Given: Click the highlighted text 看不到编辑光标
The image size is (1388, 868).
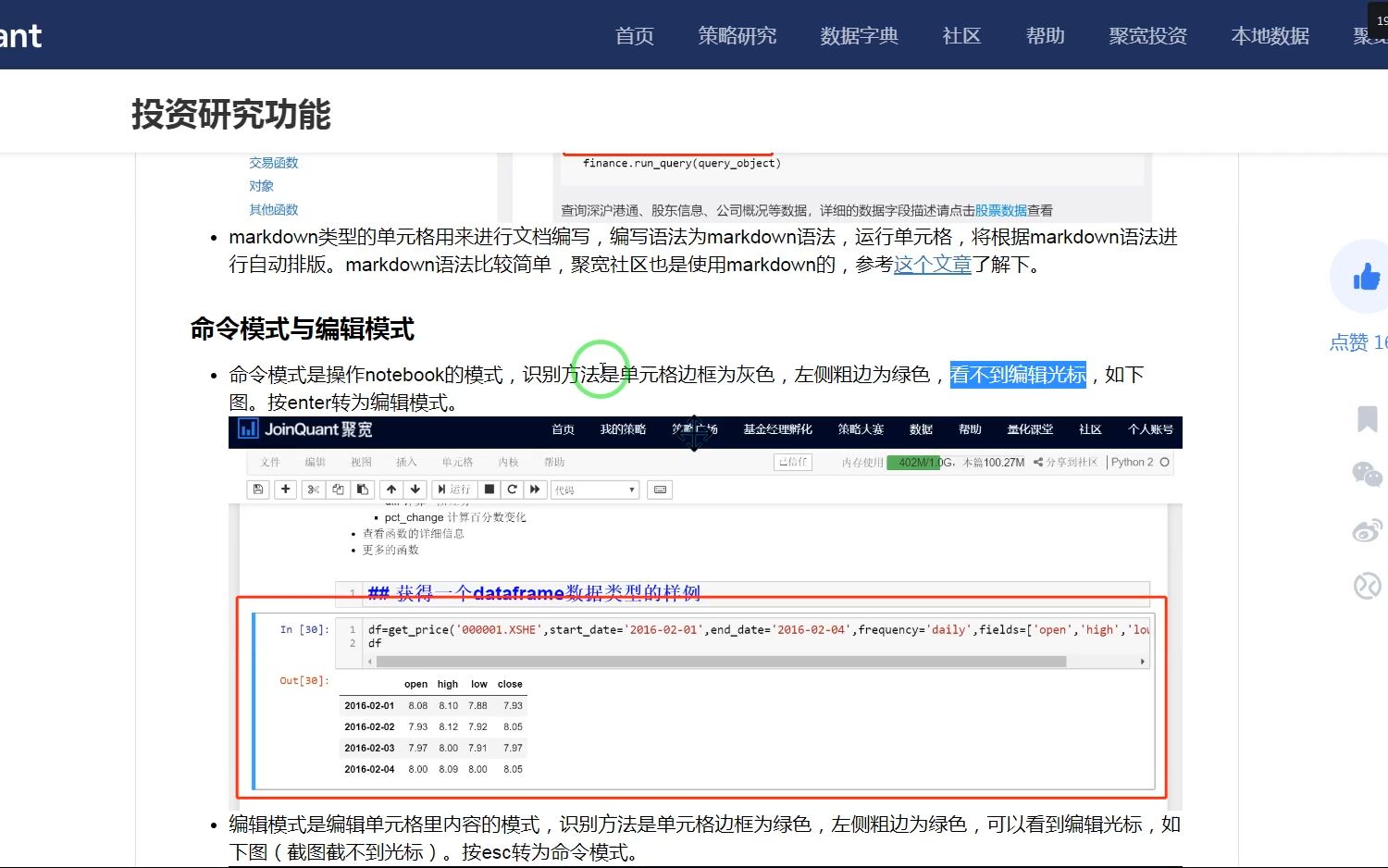Looking at the screenshot, I should 1018,375.
